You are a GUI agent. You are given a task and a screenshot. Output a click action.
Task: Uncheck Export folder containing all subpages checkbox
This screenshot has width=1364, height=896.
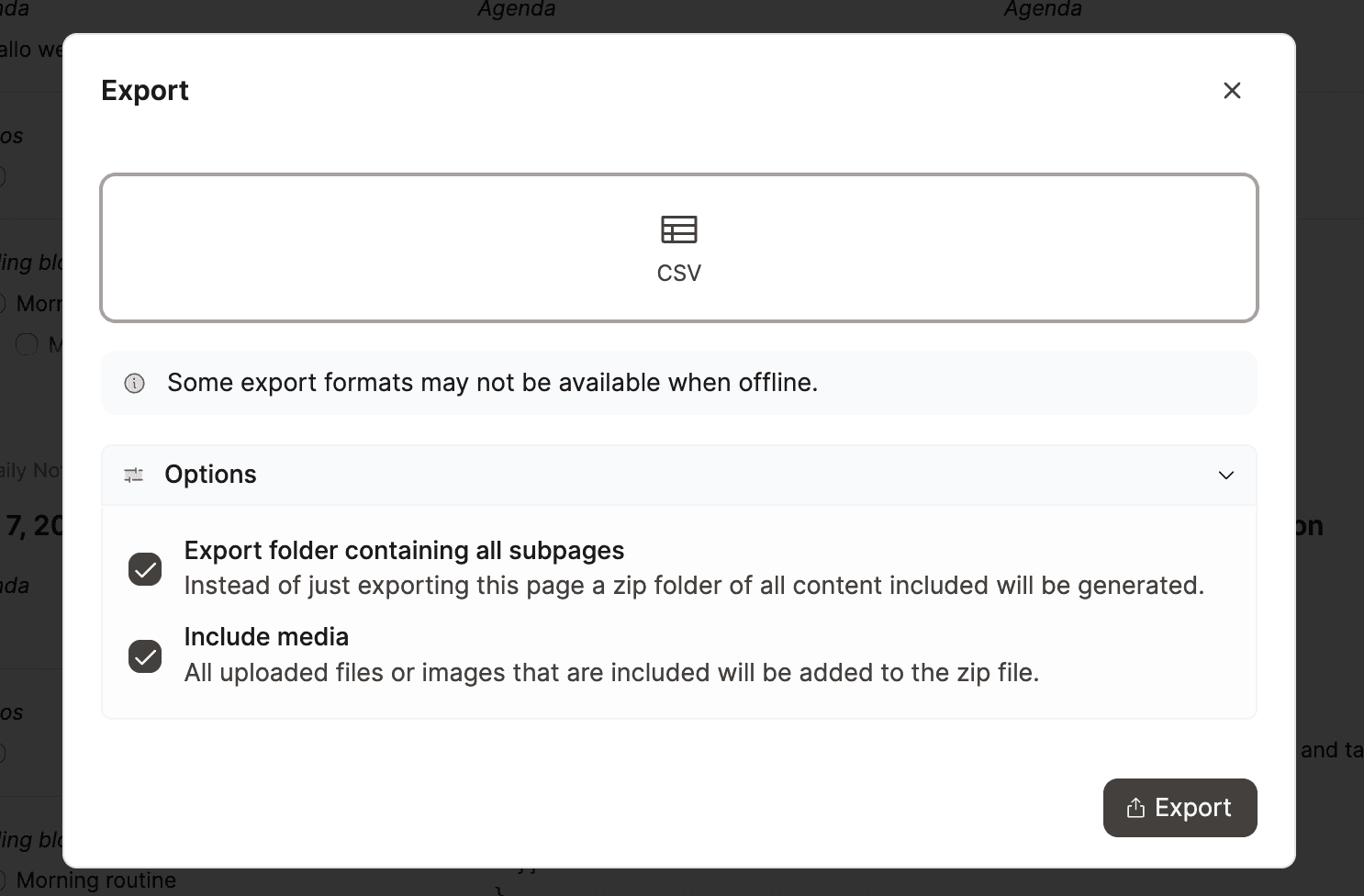tap(145, 569)
